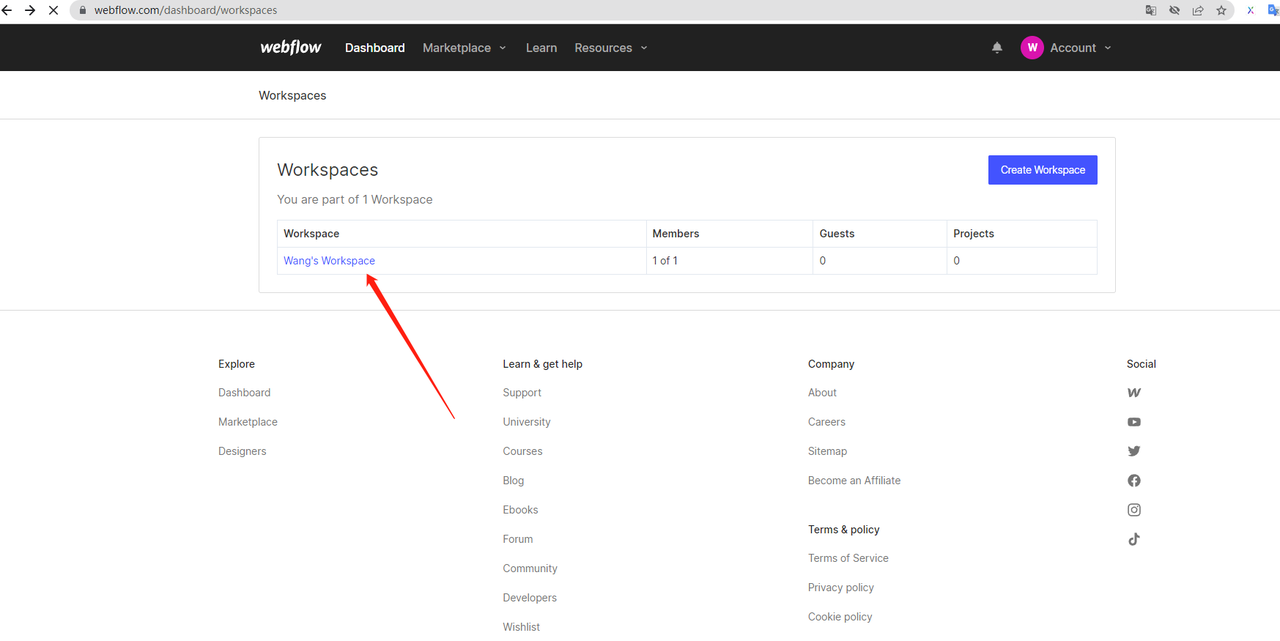Open Webflow's social page via W icon

(1134, 393)
